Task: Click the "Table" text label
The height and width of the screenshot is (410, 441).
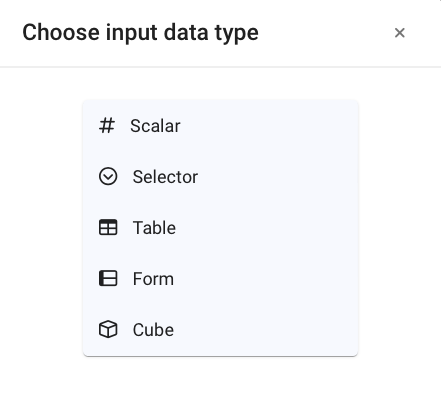Action: click(154, 228)
